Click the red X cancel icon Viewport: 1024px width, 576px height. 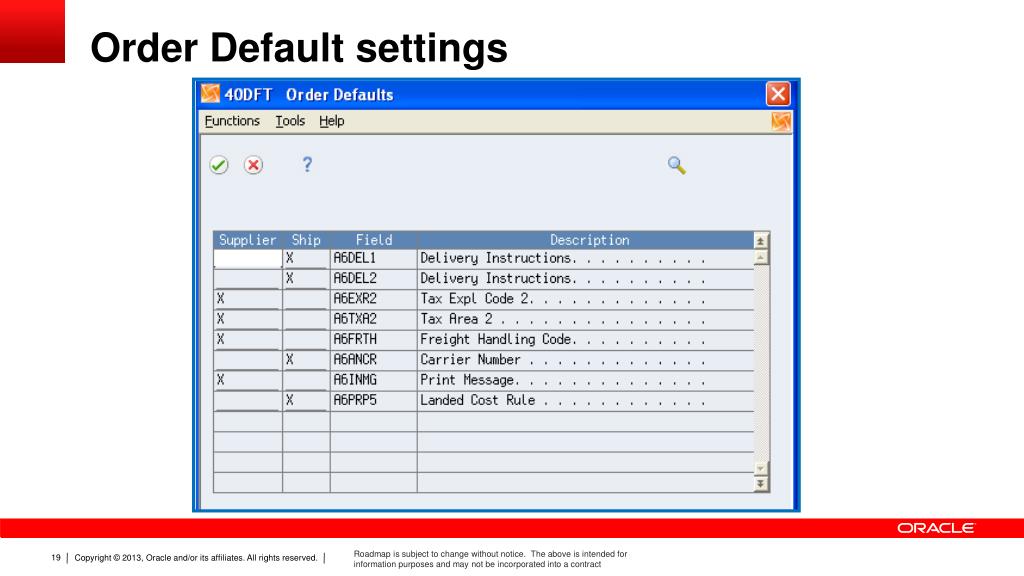pos(253,165)
